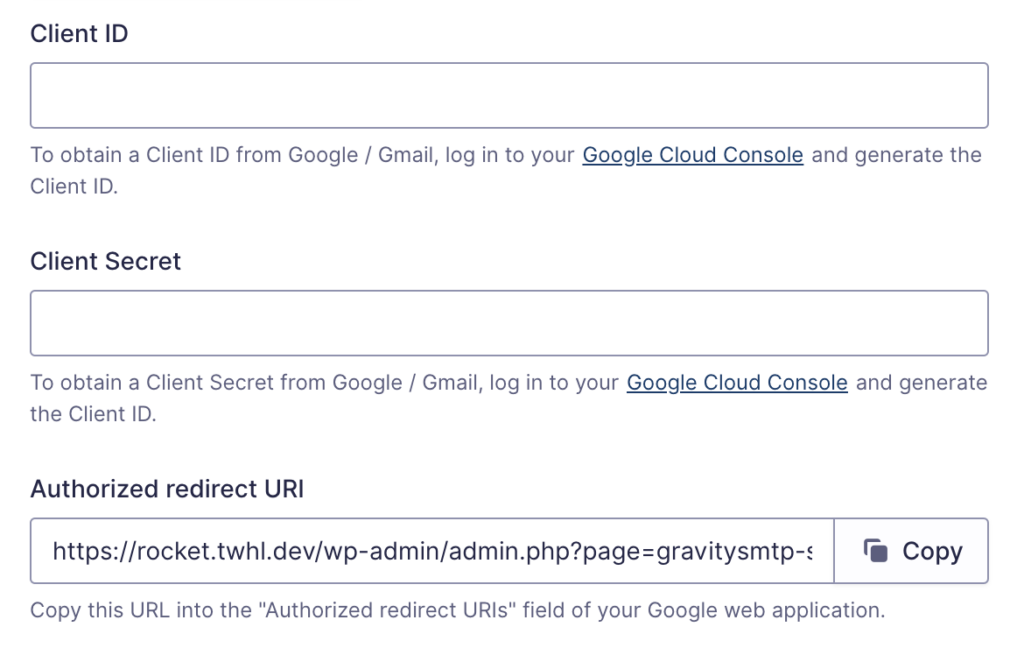This screenshot has height=655, width=1024.
Task: Open the Google Cloud Console link under Client ID
Action: click(x=692, y=155)
